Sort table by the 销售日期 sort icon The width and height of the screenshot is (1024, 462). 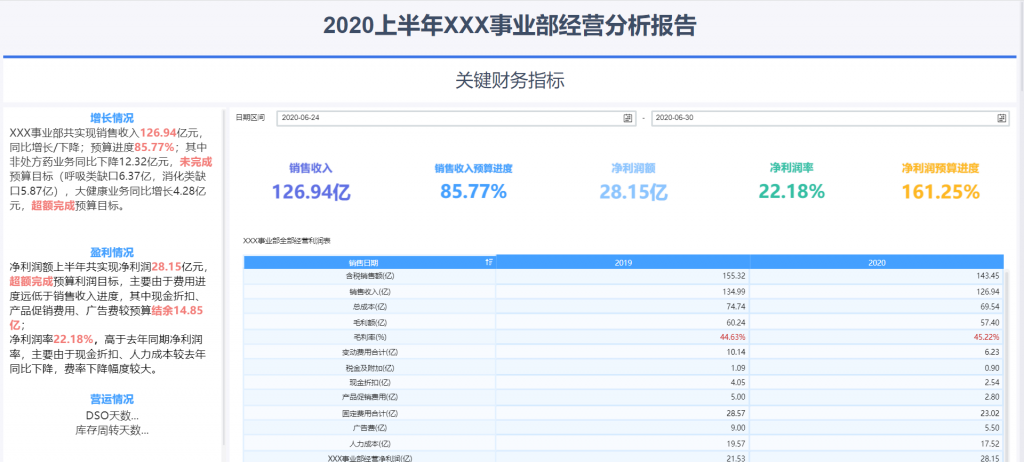click(489, 263)
